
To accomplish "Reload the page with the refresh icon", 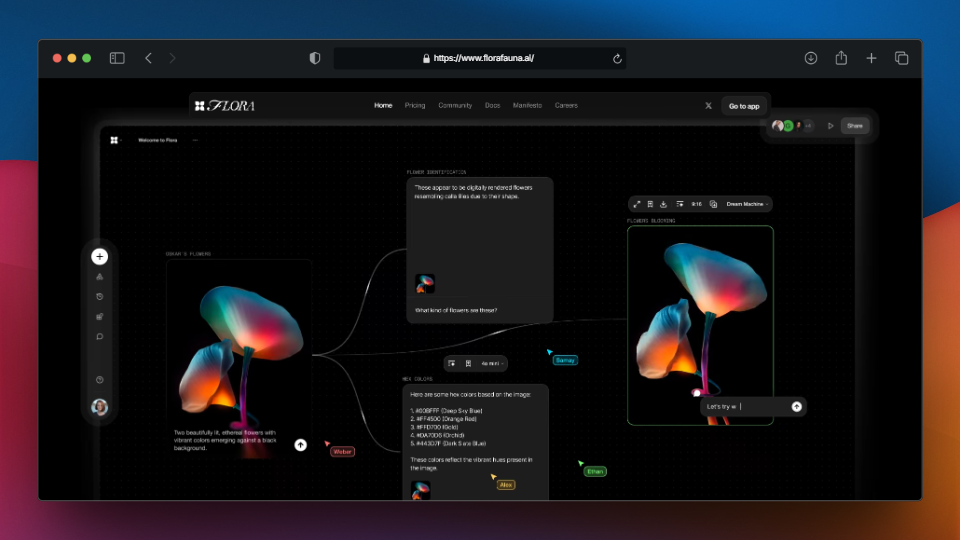I will click(x=617, y=59).
